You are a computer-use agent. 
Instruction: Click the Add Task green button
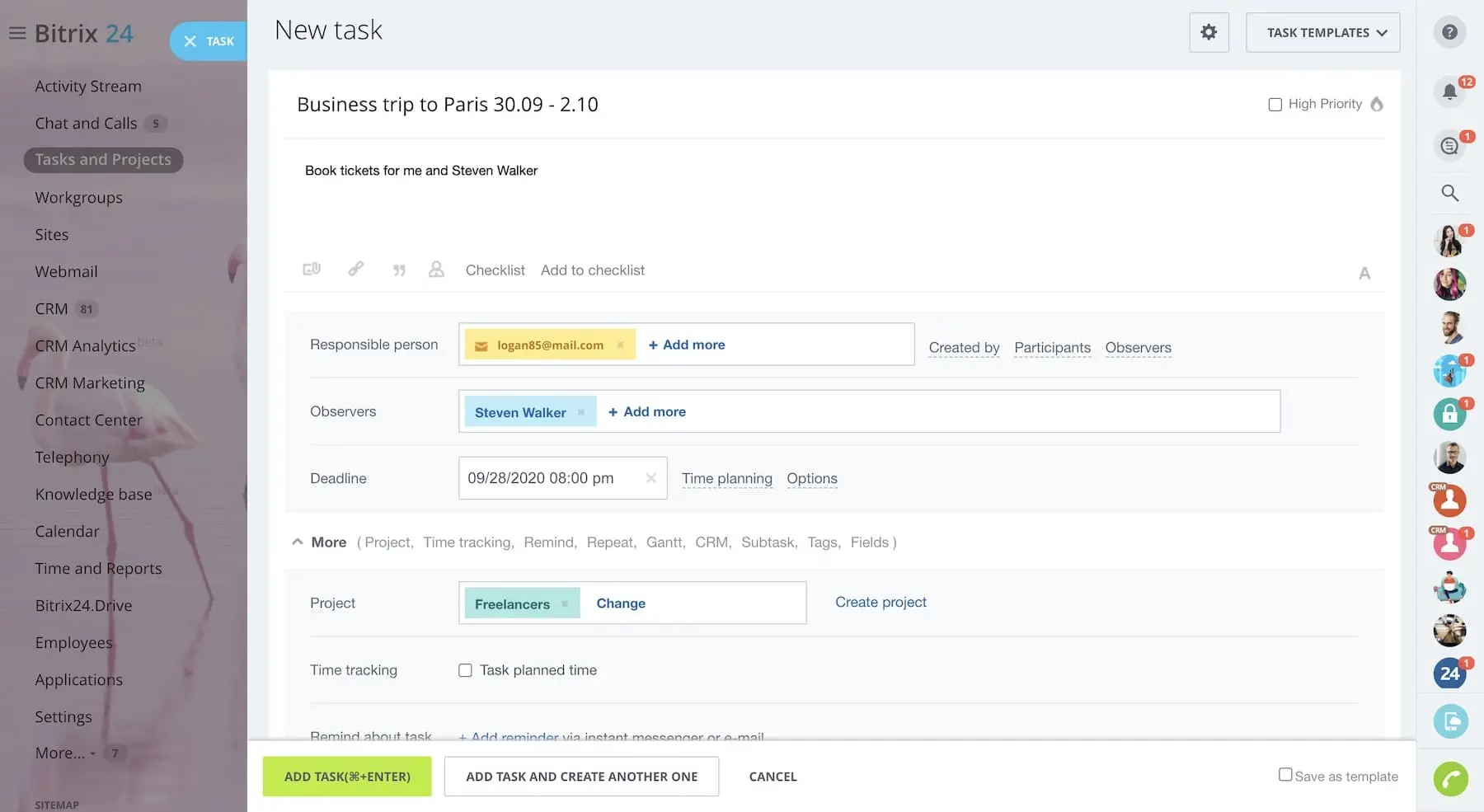[x=347, y=777]
